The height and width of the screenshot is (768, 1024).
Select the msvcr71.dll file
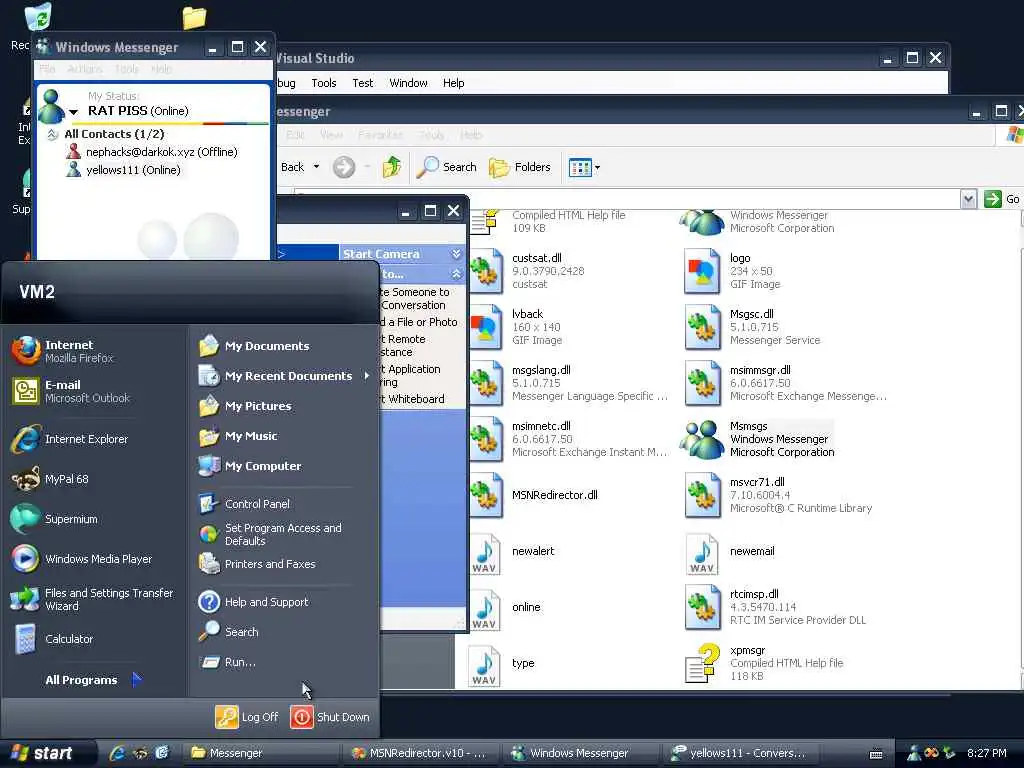pyautogui.click(x=778, y=495)
